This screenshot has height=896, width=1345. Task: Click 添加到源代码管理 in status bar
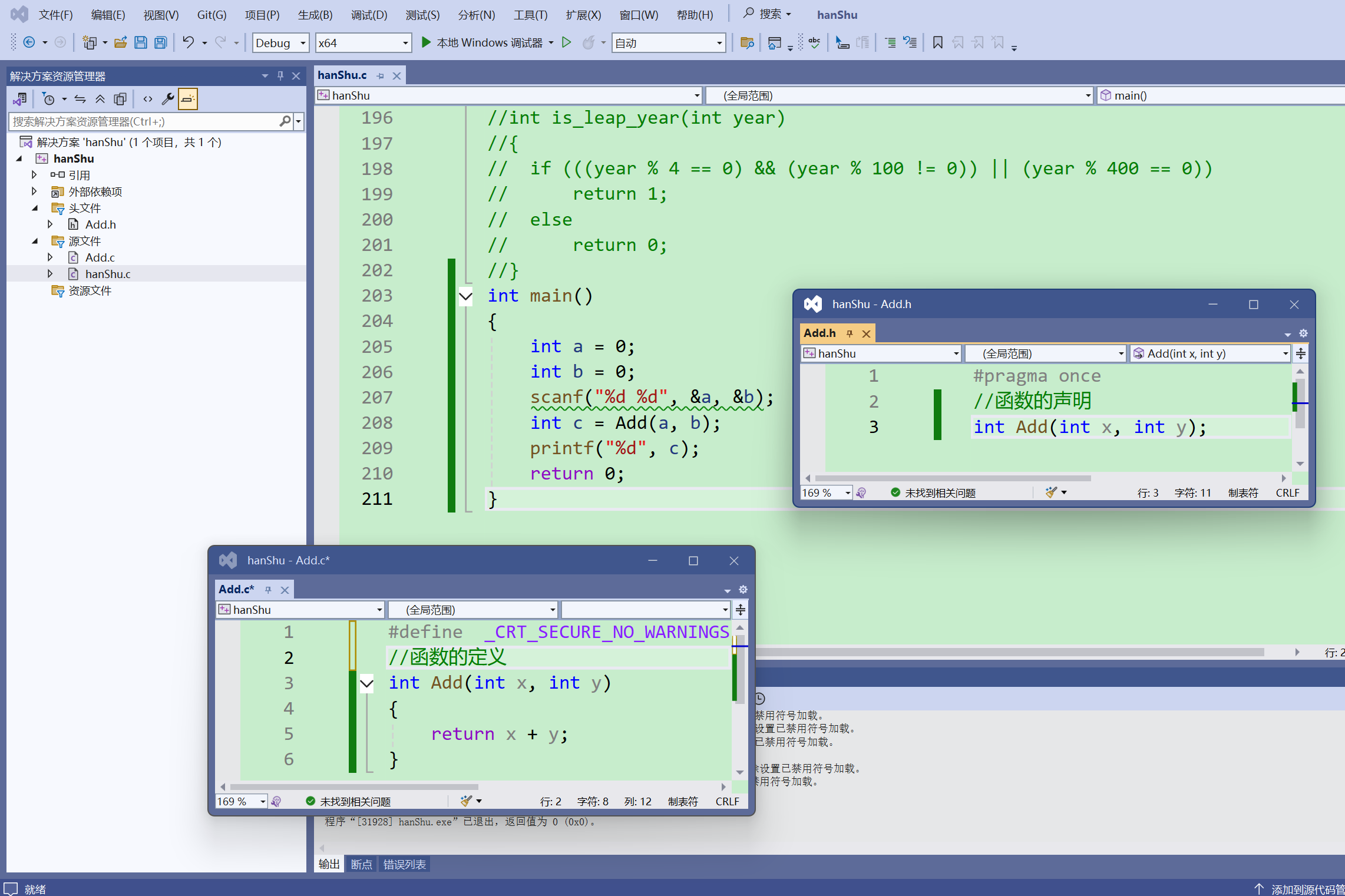coord(1300,889)
